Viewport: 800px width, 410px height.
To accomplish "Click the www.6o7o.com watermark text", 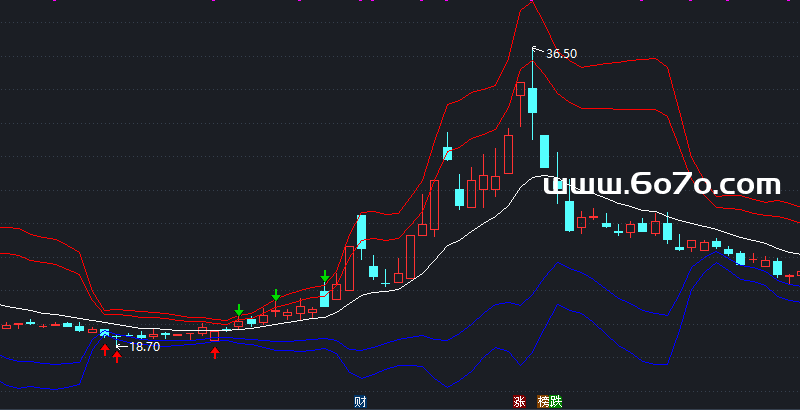I will click(x=661, y=184).
